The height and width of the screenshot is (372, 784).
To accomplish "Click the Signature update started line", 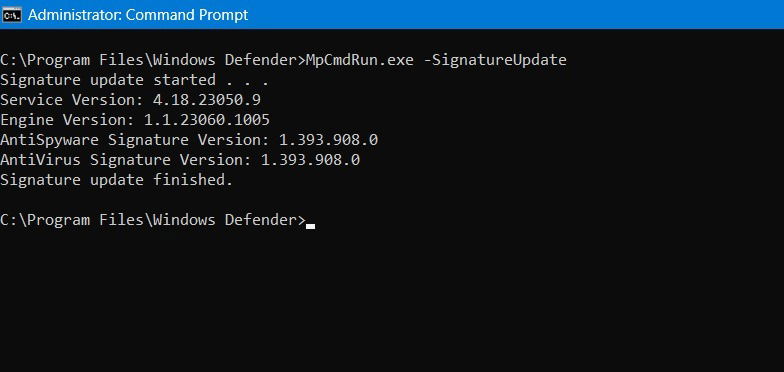I will 134,80.
